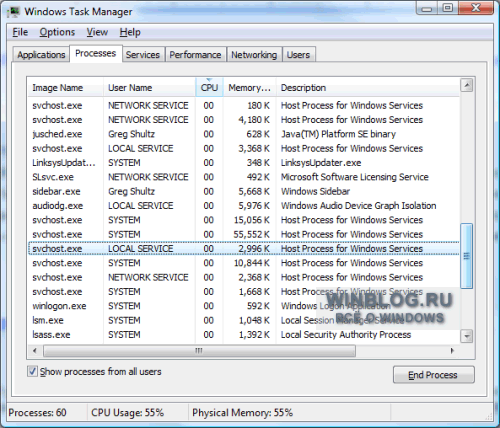This screenshot has height=428, width=500.
Task: Click CPU Usage: 55% in status bar
Action: coord(127,413)
